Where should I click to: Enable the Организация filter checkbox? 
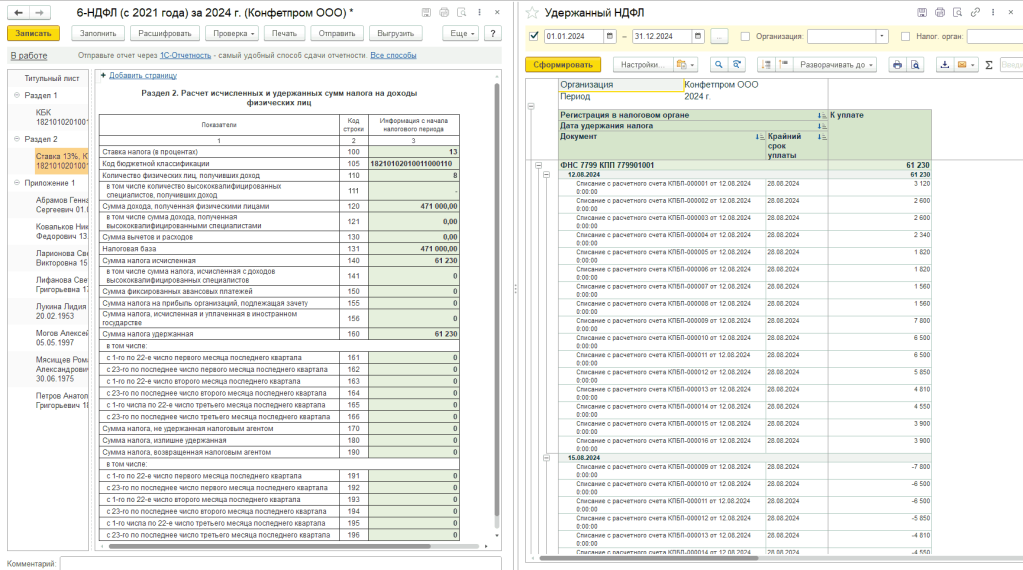point(745,36)
